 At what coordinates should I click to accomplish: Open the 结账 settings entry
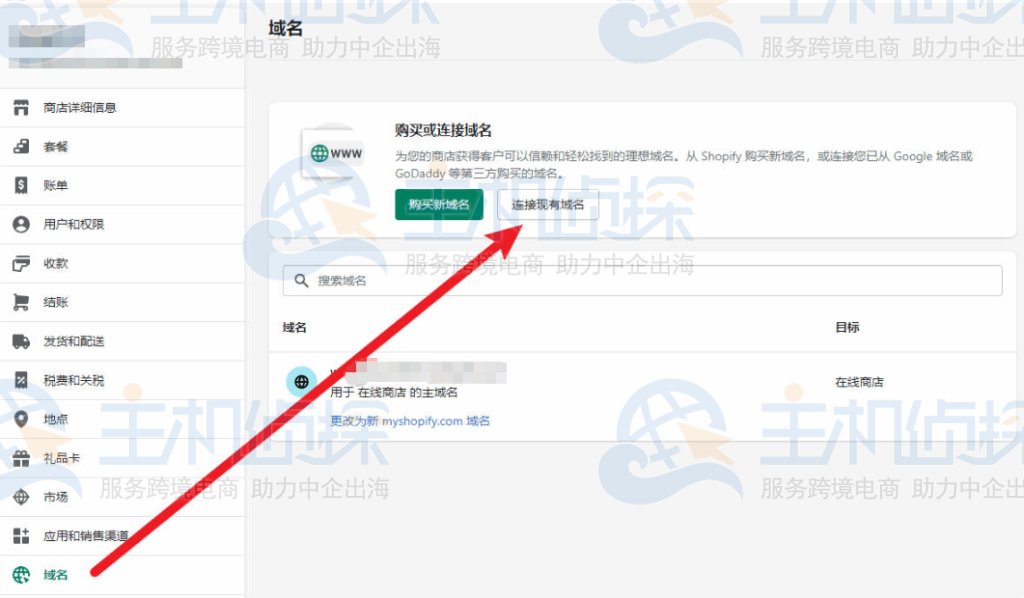60,302
